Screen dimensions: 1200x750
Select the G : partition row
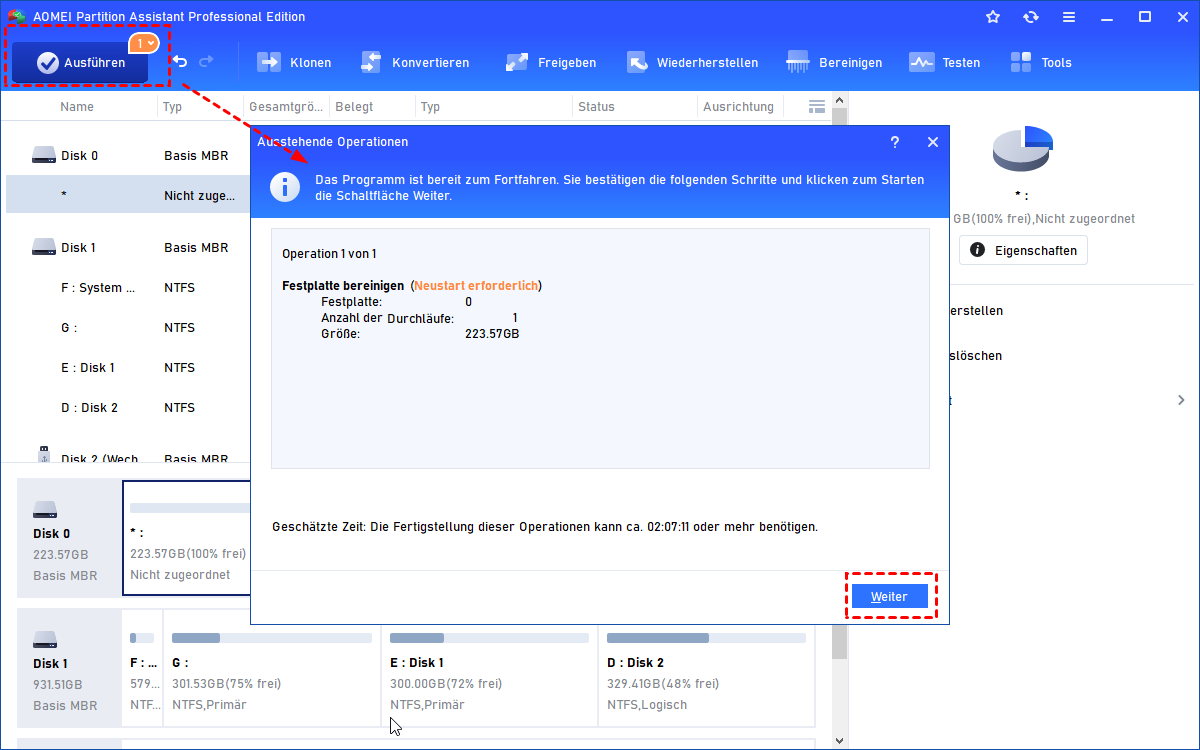[x=128, y=328]
